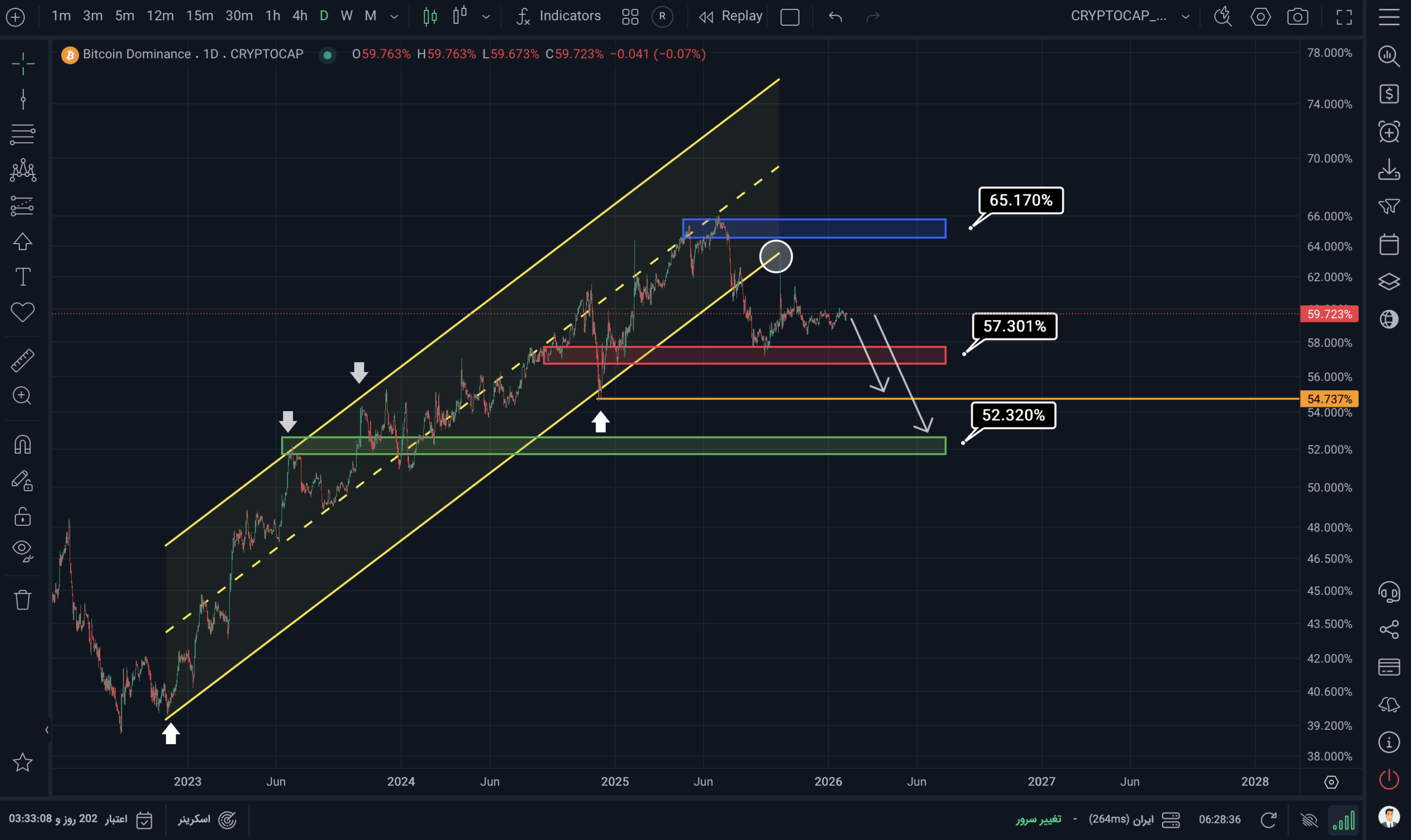The width and height of the screenshot is (1411, 840).
Task: Click the circled R button
Action: [x=662, y=17]
